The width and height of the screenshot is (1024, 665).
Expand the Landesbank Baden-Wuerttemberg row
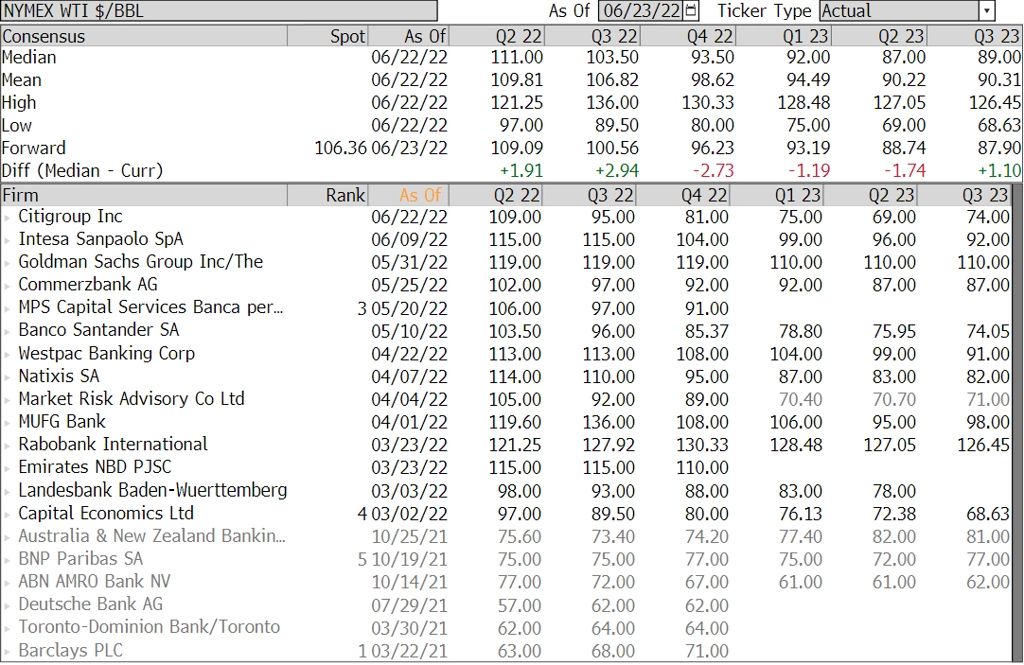pos(7,492)
